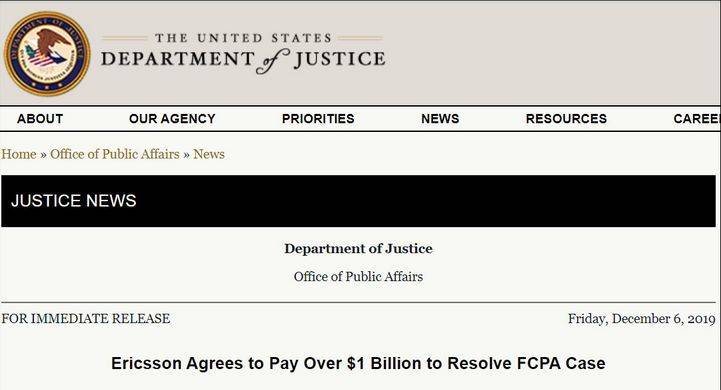
Task: Click the Friday, December 6, 2019 date
Action: [x=641, y=319]
